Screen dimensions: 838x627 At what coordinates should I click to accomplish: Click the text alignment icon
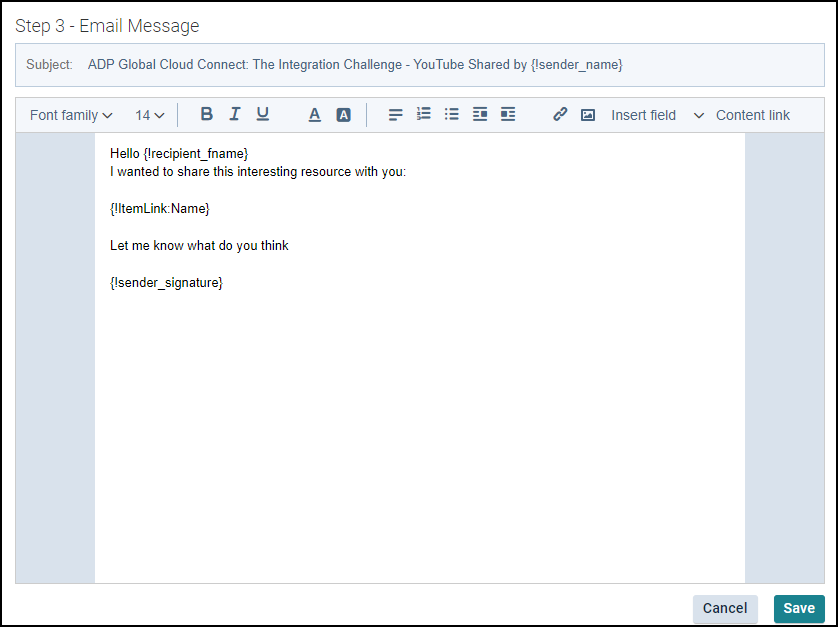pos(396,115)
